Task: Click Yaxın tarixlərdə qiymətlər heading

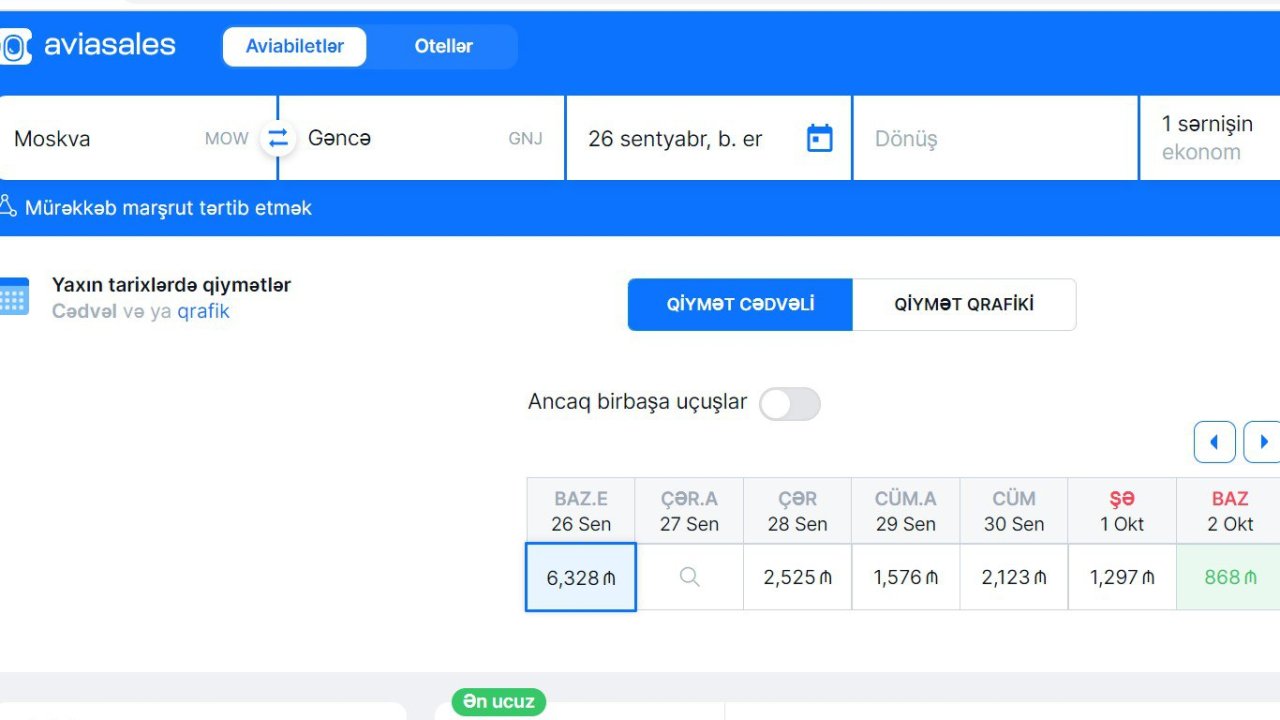Action: [x=171, y=285]
